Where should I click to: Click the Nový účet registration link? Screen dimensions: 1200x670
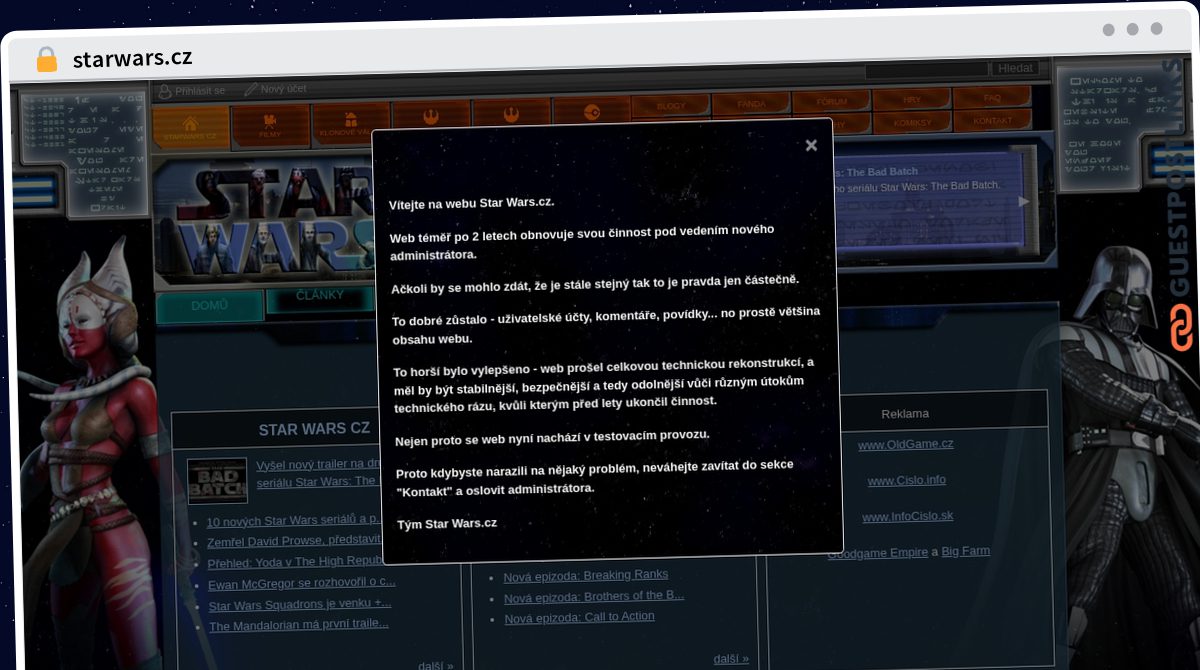click(283, 89)
